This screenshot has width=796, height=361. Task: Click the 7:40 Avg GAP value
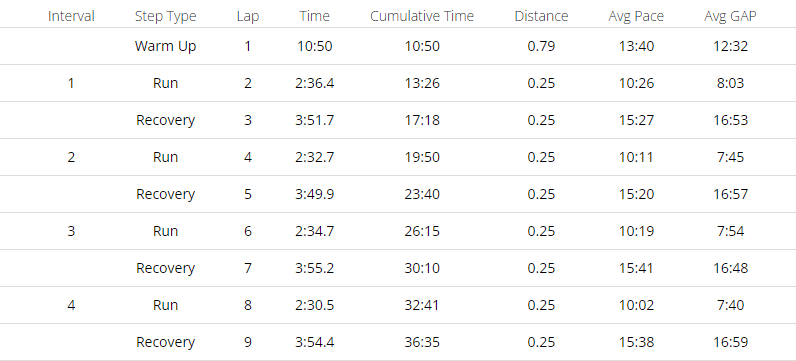coord(730,306)
